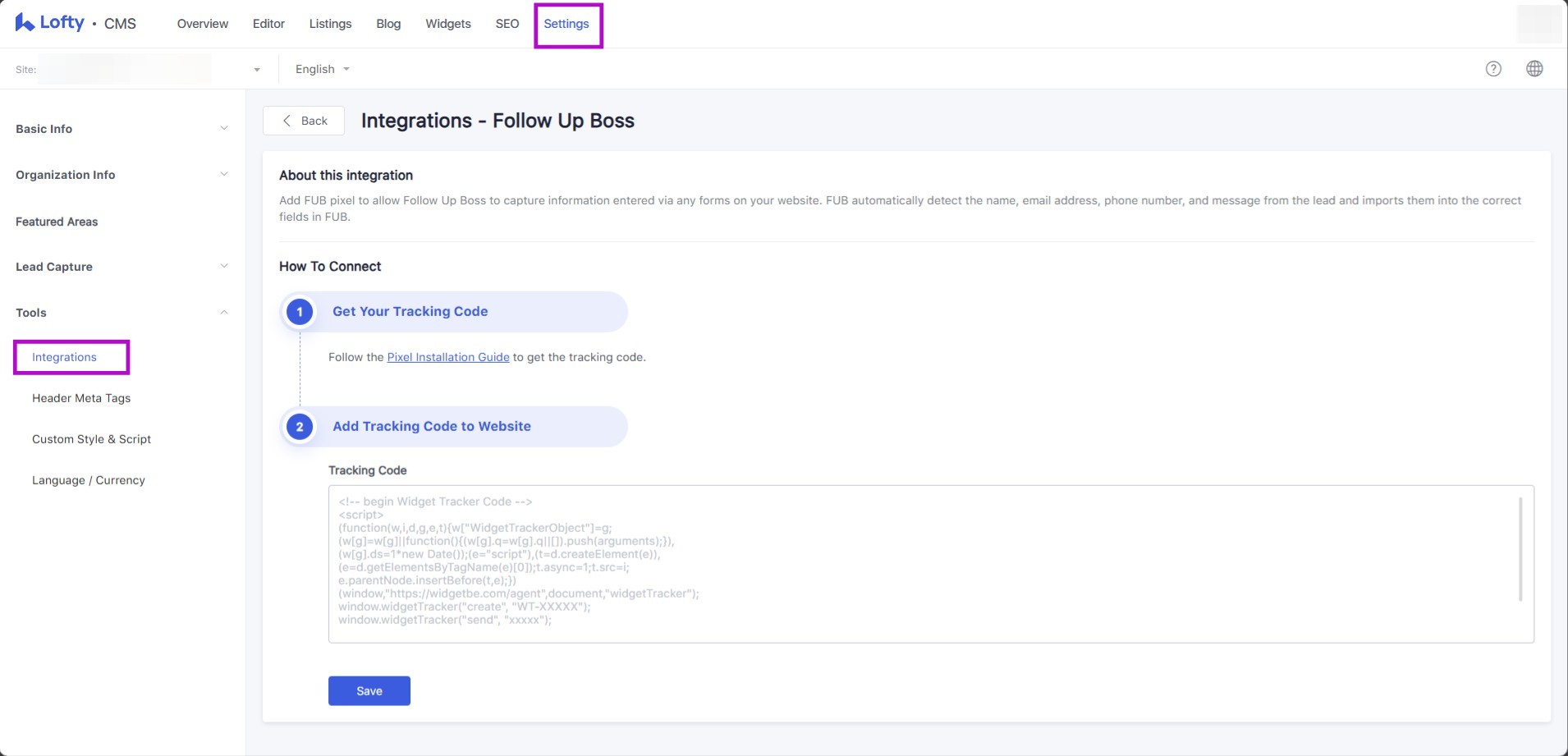
Task: Click the globe icon in top right
Action: click(x=1534, y=69)
